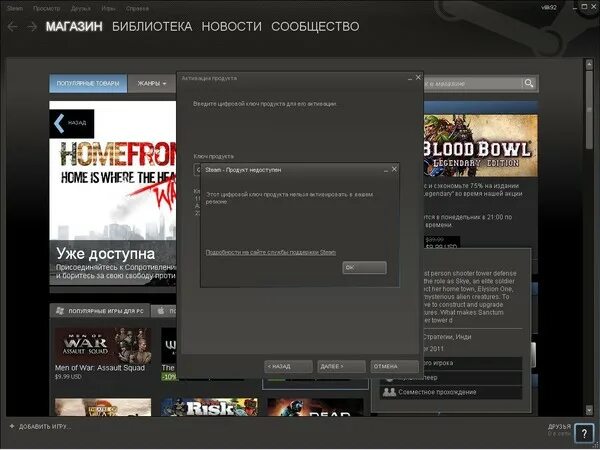Switch to the Apple Mac games tab

[x=163, y=311]
